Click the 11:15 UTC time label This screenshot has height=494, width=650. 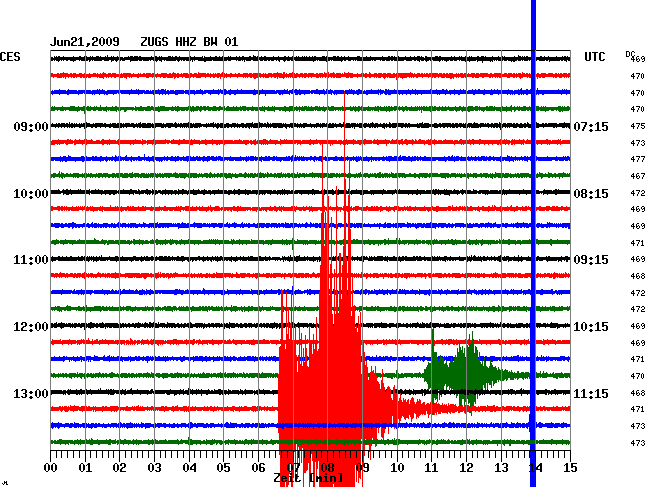591,393
